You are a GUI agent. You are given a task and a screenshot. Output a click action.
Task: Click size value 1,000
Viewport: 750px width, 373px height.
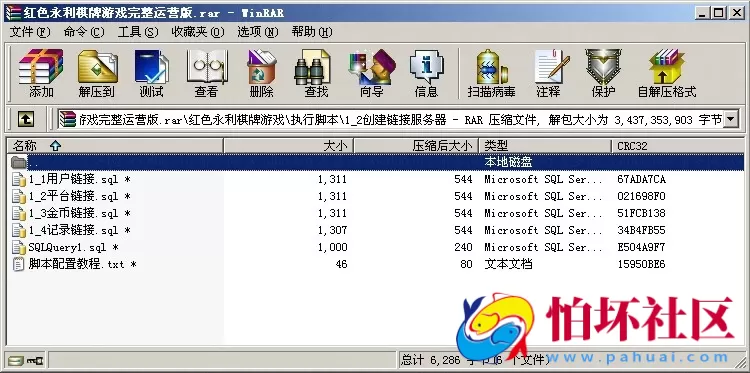coord(332,247)
